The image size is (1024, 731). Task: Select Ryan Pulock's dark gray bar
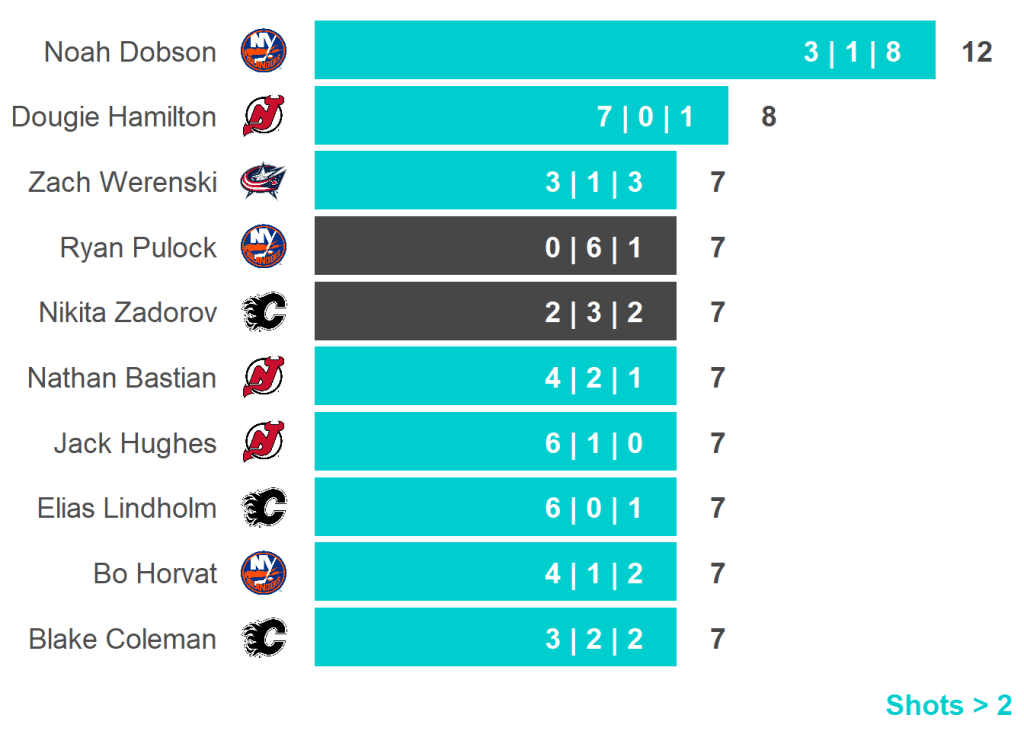[495, 247]
